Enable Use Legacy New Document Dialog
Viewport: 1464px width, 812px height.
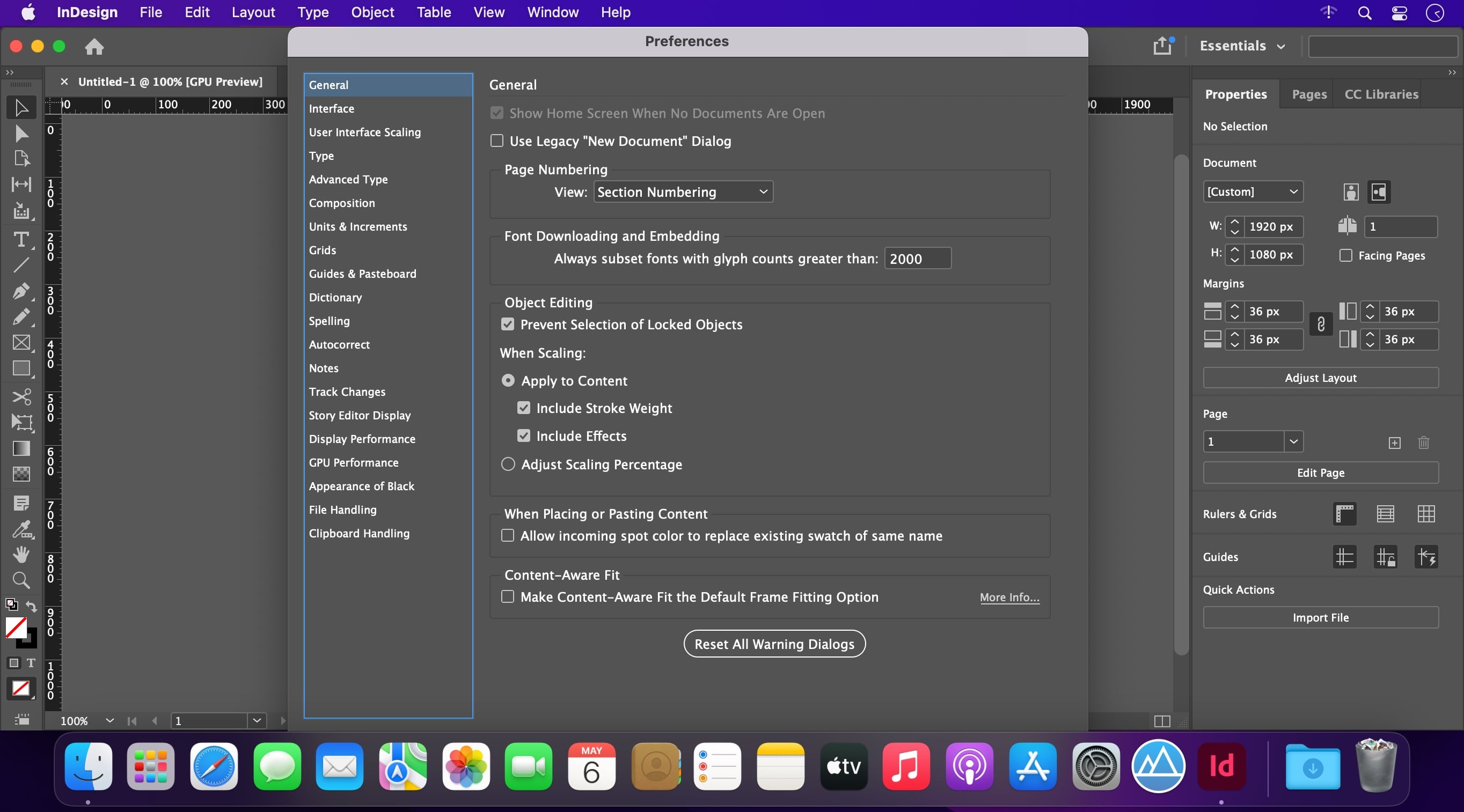497,141
